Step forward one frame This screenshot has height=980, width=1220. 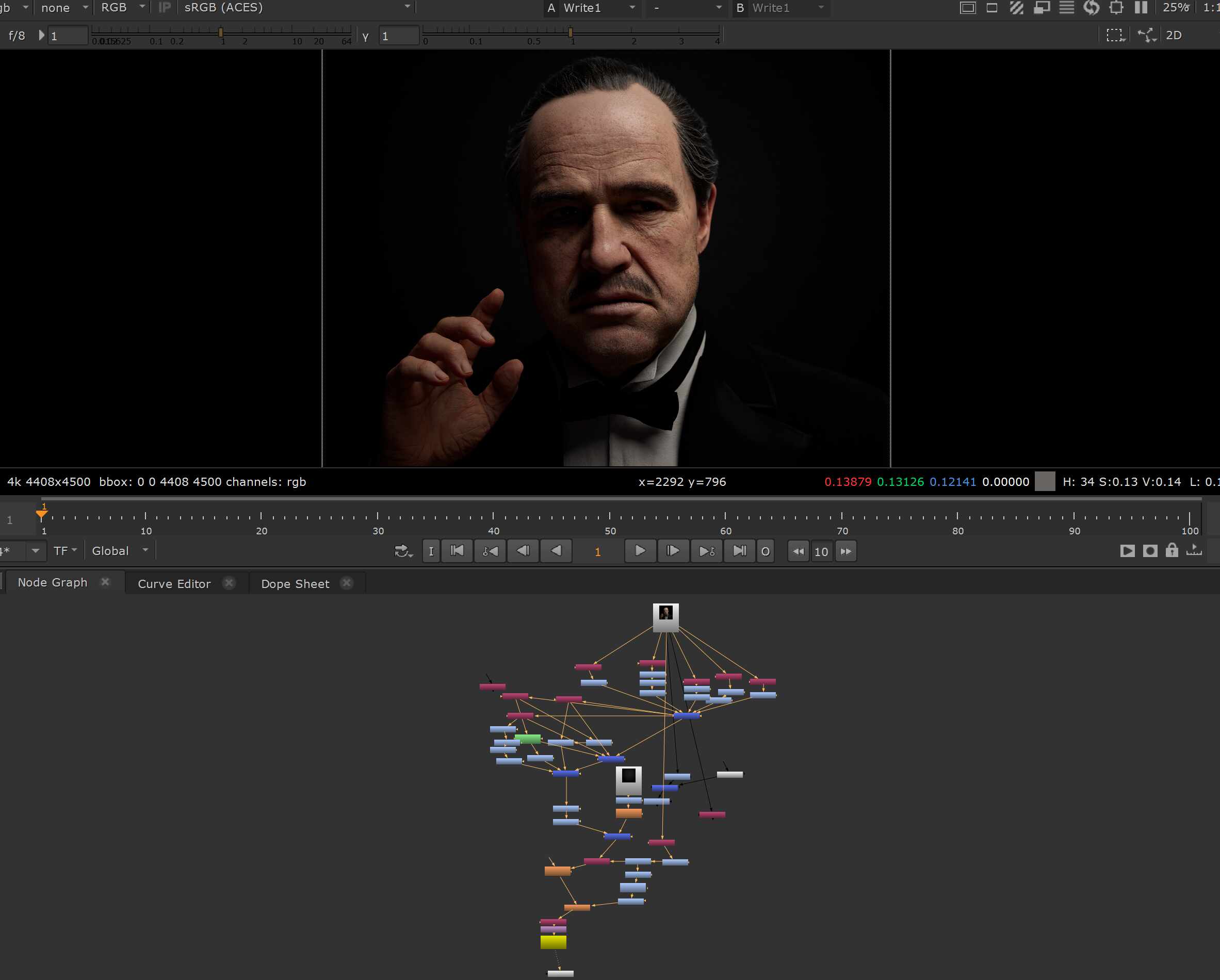coord(673,551)
